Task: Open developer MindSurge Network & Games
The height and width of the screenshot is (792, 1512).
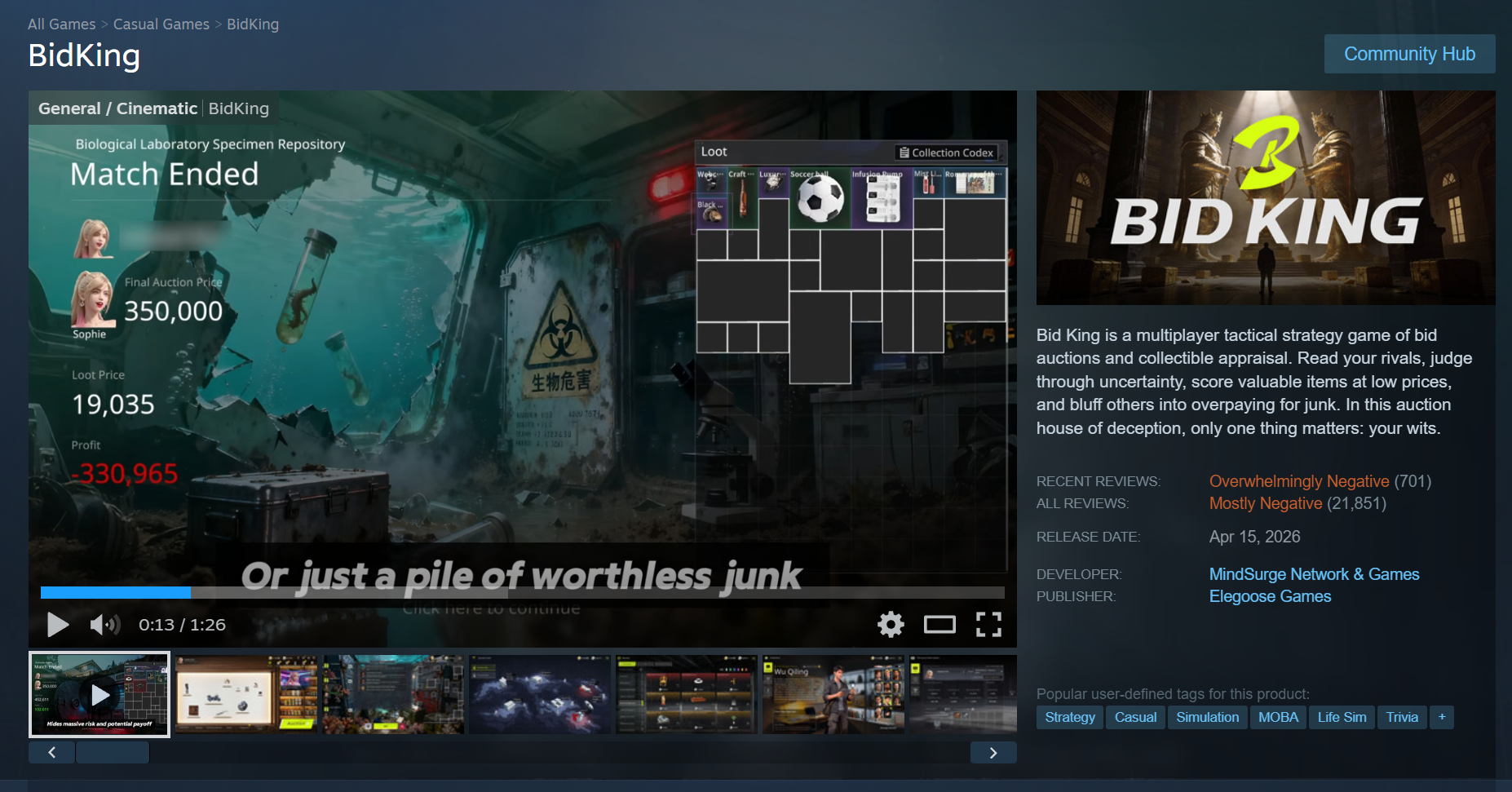Action: (1315, 574)
